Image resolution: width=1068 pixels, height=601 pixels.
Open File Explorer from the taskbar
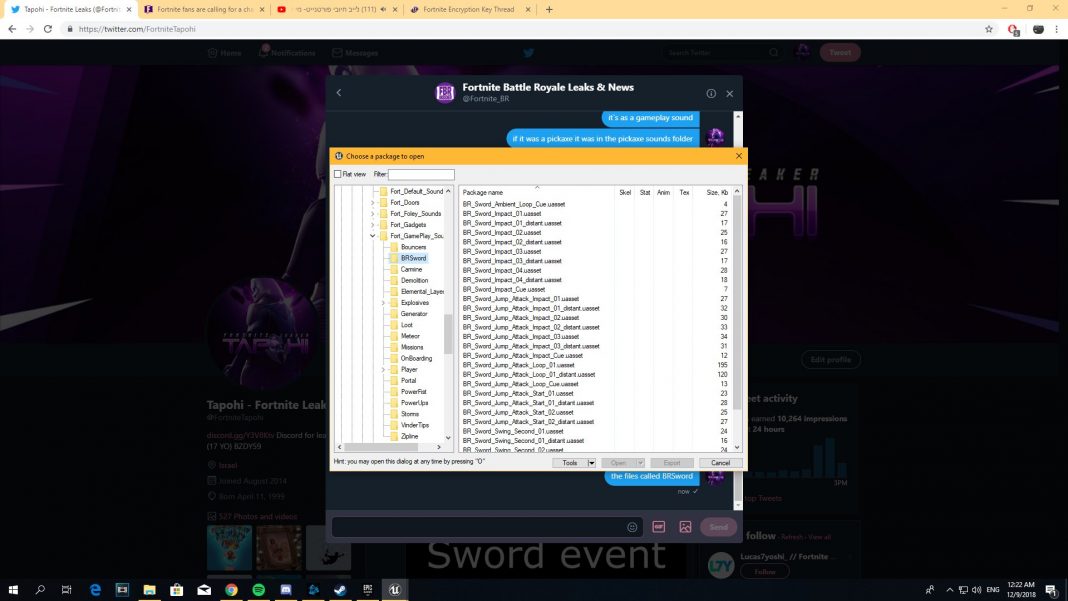149,590
